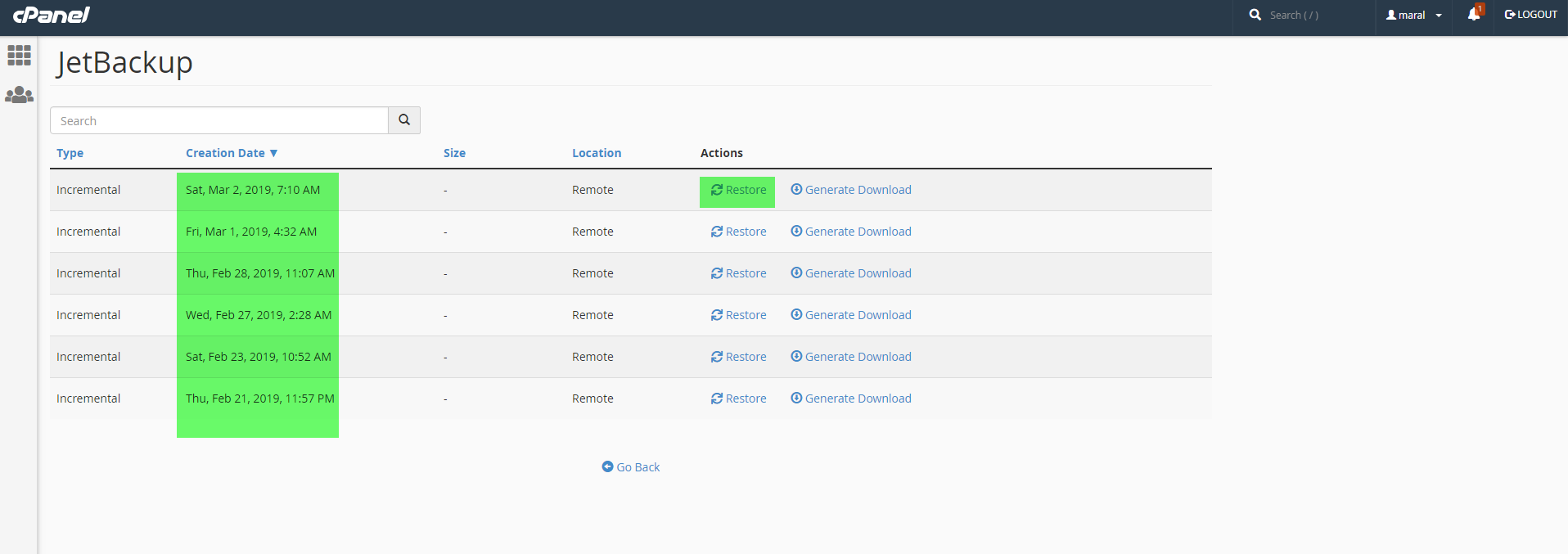Generate Download for Thu, Feb 21 backup
The image size is (1568, 554).
(x=851, y=399)
